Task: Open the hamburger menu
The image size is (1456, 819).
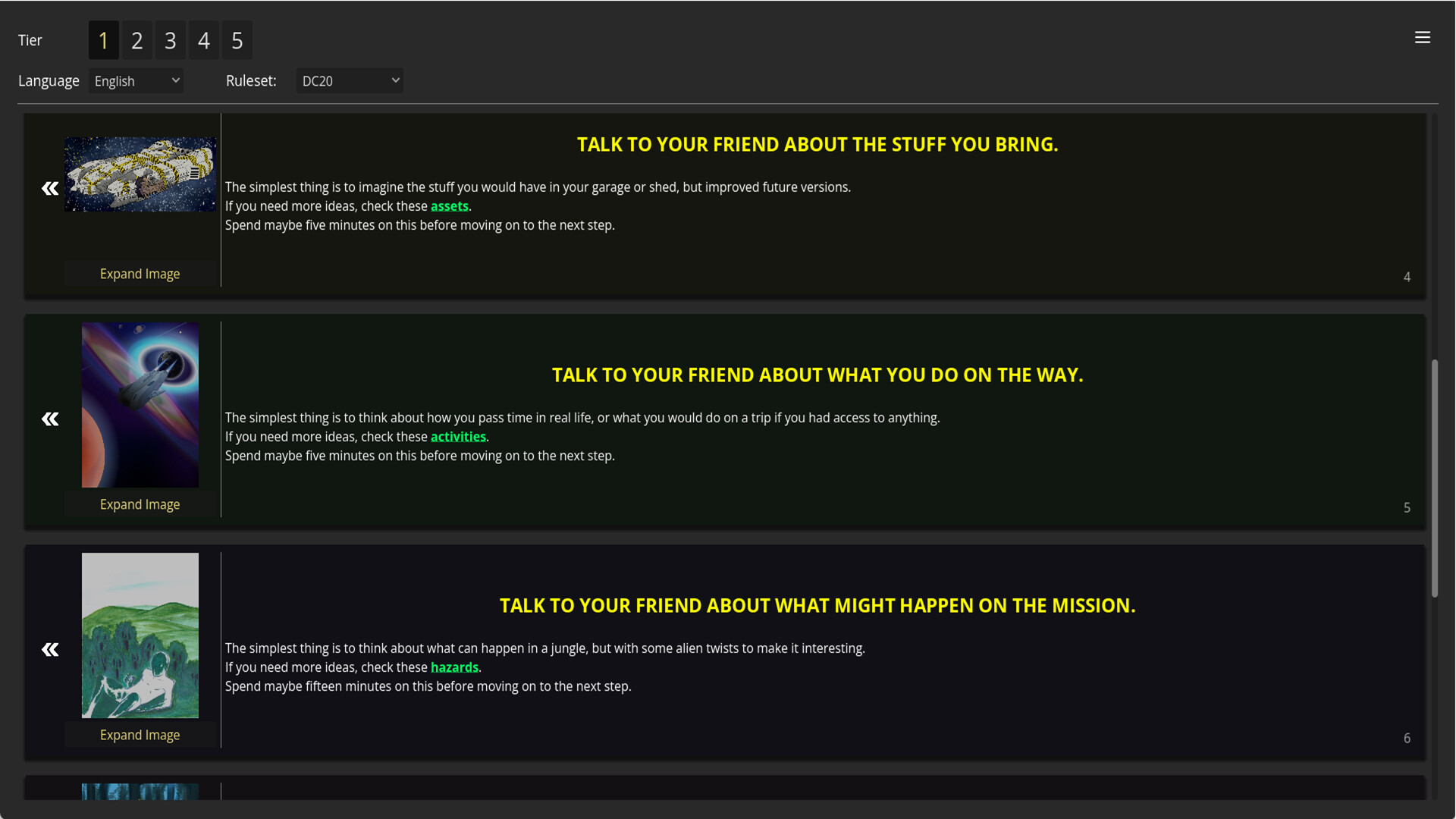Action: [1423, 37]
